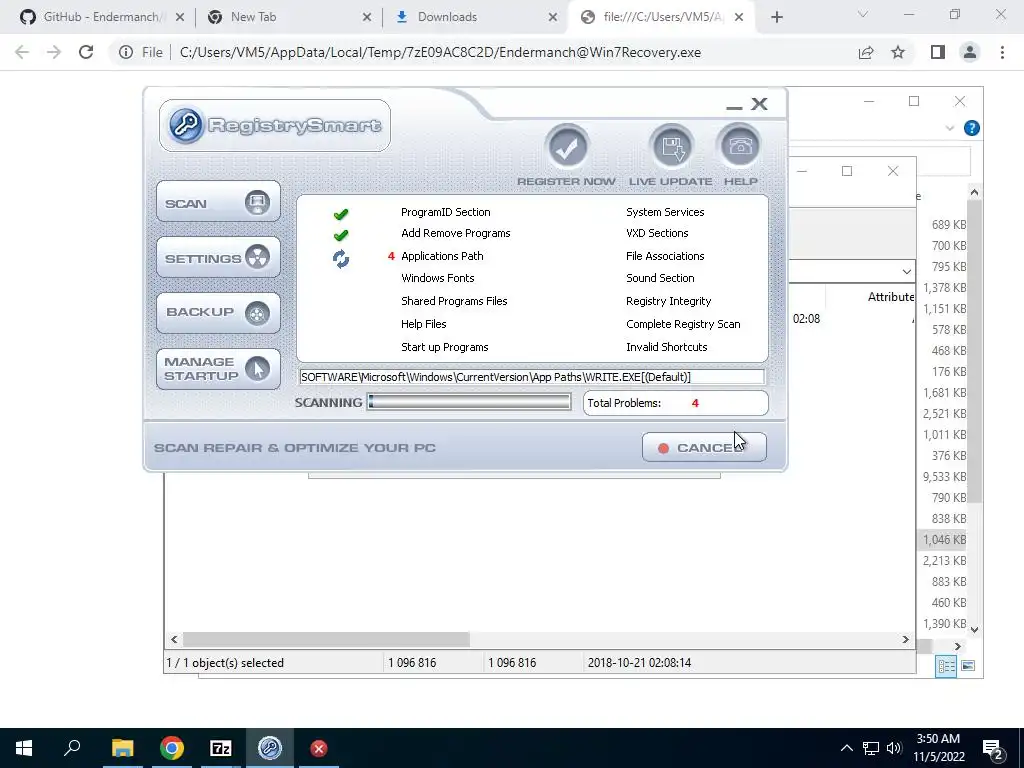Viewport: 1024px width, 768px height.
Task: Select the Help Files entry
Action: coord(423,324)
